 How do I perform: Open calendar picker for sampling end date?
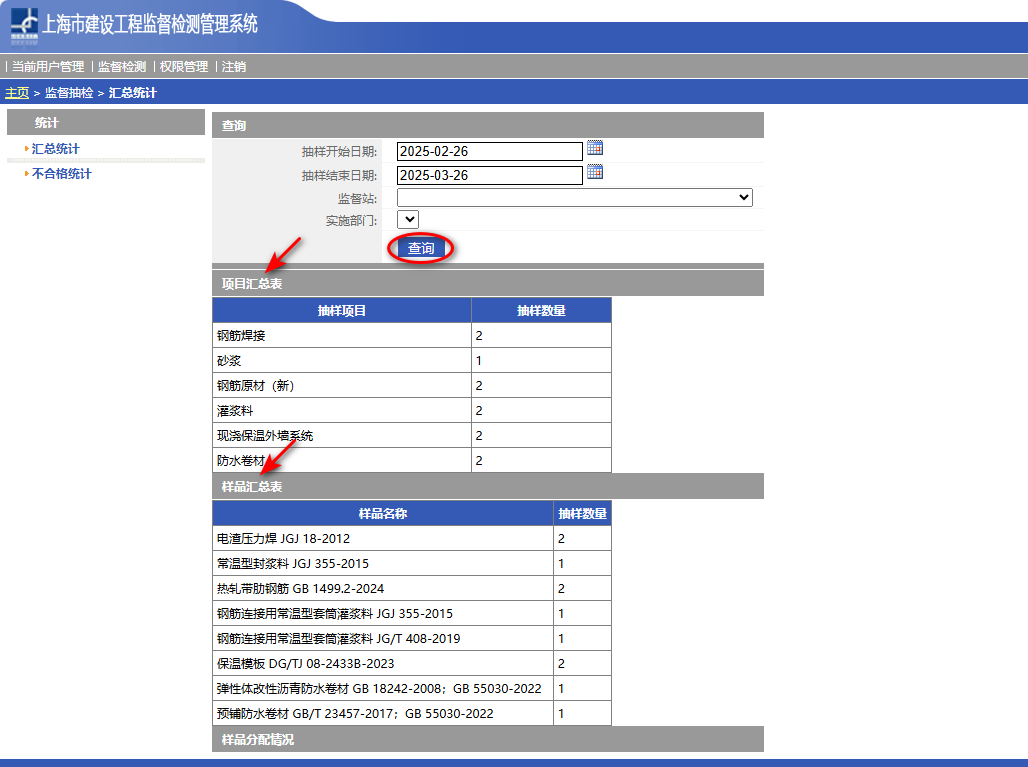click(x=595, y=172)
